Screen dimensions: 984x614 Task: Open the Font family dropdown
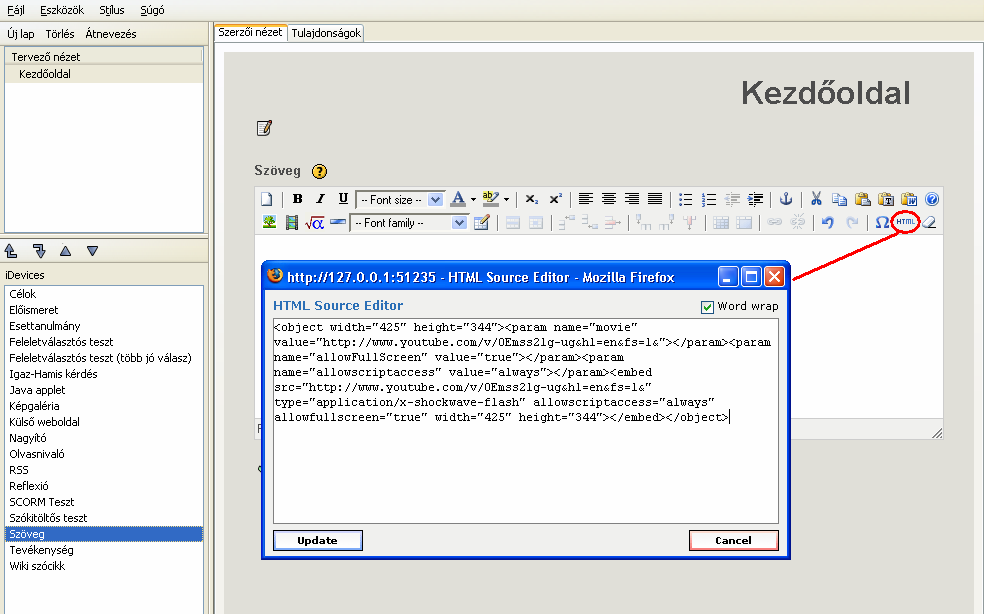(409, 223)
